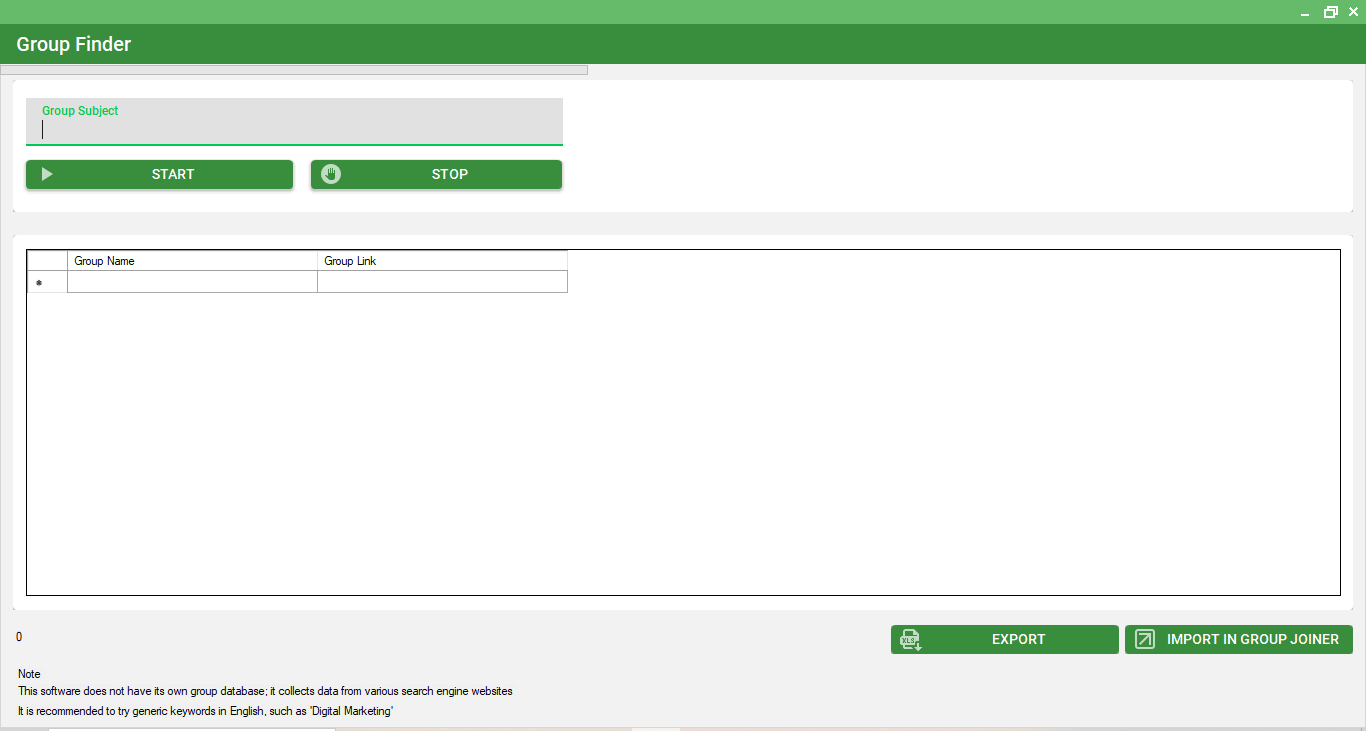The height and width of the screenshot is (731, 1366).
Task: Click the arrow icon on IMPORT IN GROUP JOINER
Action: [x=1145, y=639]
